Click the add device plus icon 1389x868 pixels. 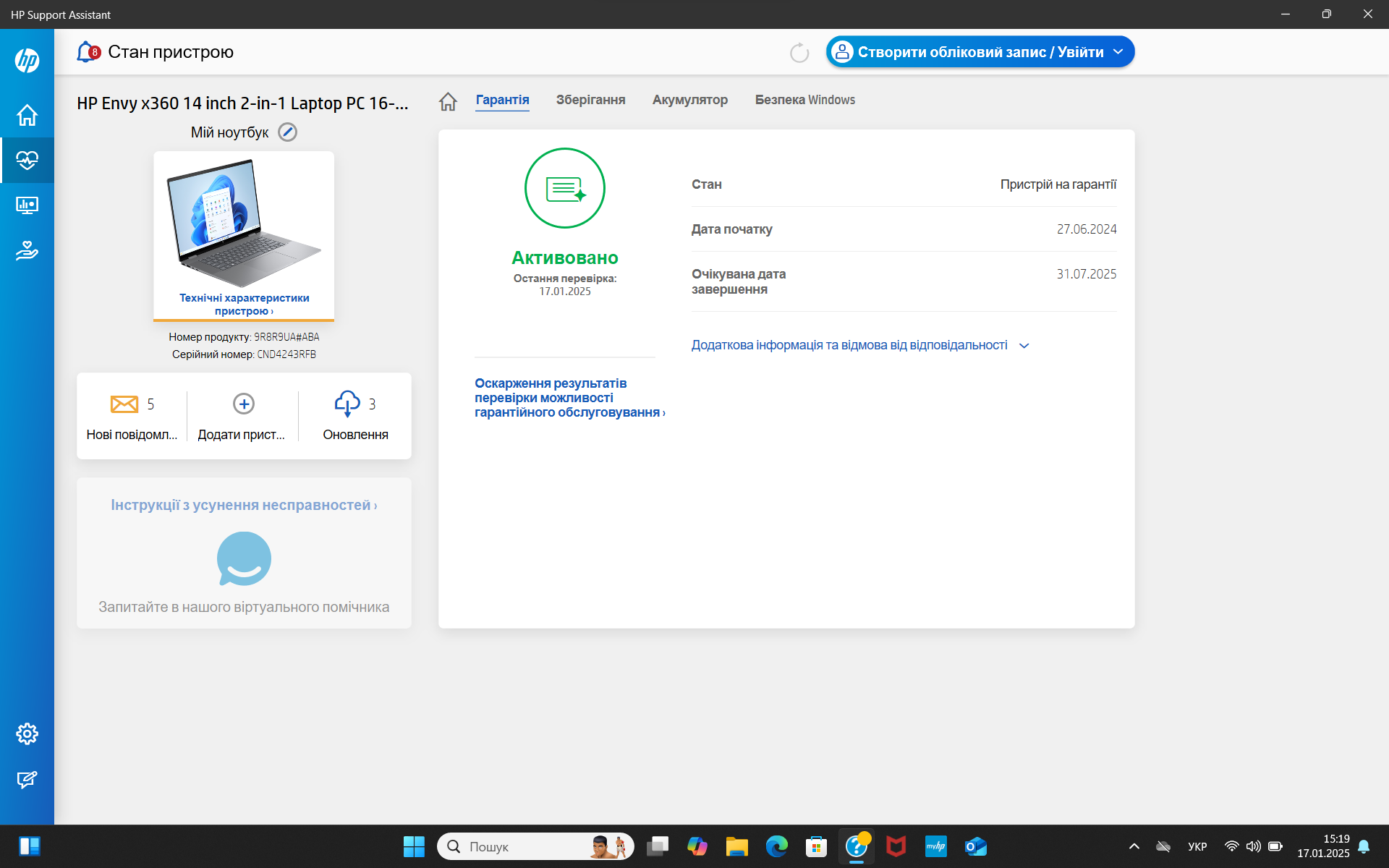[x=244, y=404]
